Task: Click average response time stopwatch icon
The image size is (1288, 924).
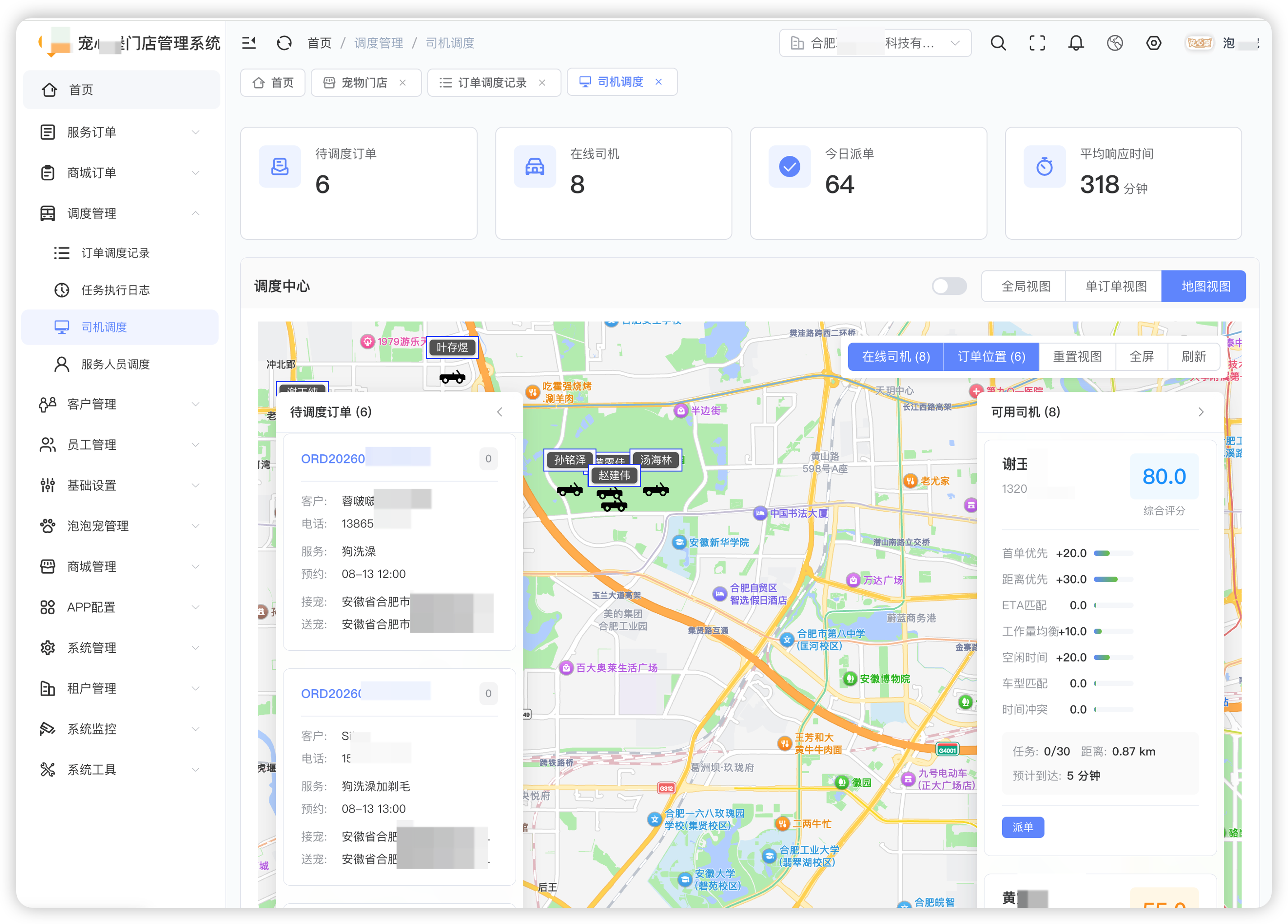Action: point(1044,166)
